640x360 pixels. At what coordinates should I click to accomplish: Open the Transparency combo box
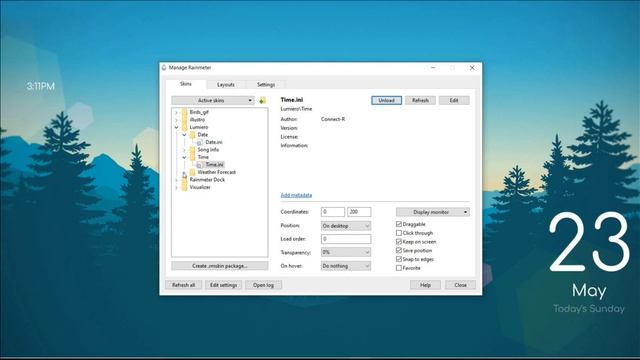[x=346, y=252]
